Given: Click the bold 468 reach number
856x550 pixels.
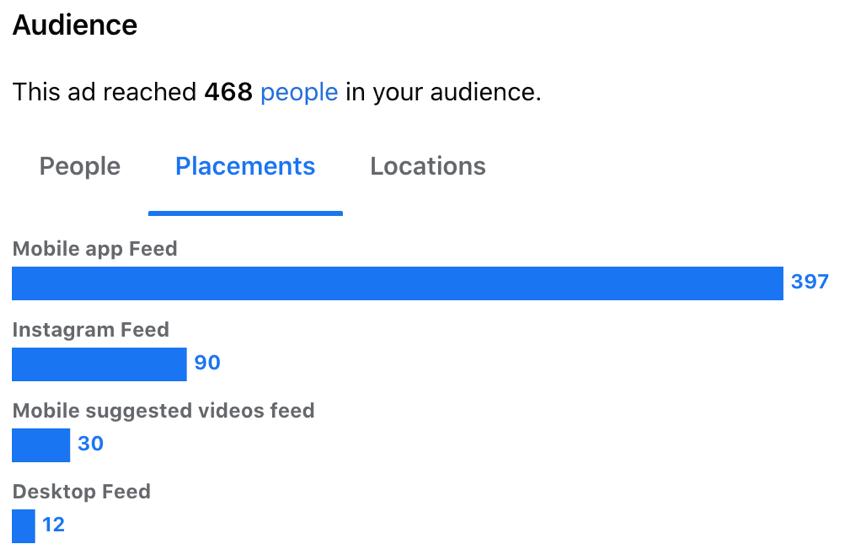Looking at the screenshot, I should pos(228,93).
